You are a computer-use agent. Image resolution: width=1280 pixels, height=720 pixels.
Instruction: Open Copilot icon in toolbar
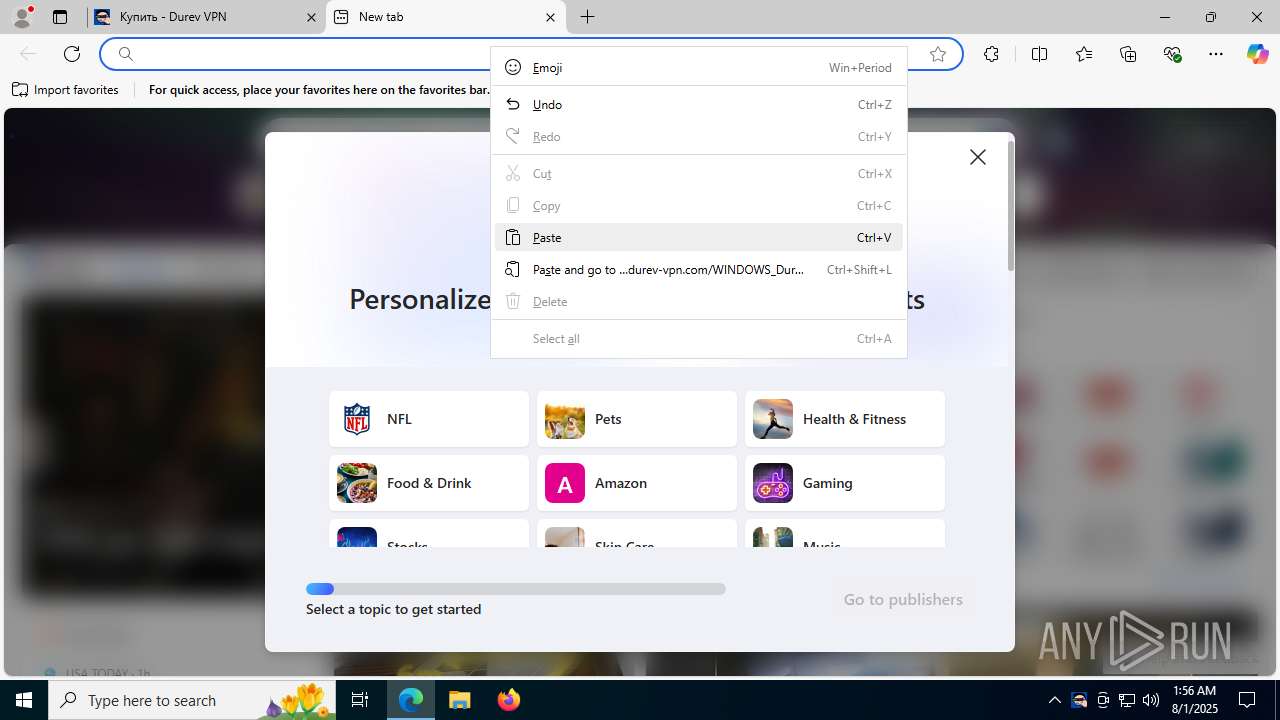(1257, 54)
